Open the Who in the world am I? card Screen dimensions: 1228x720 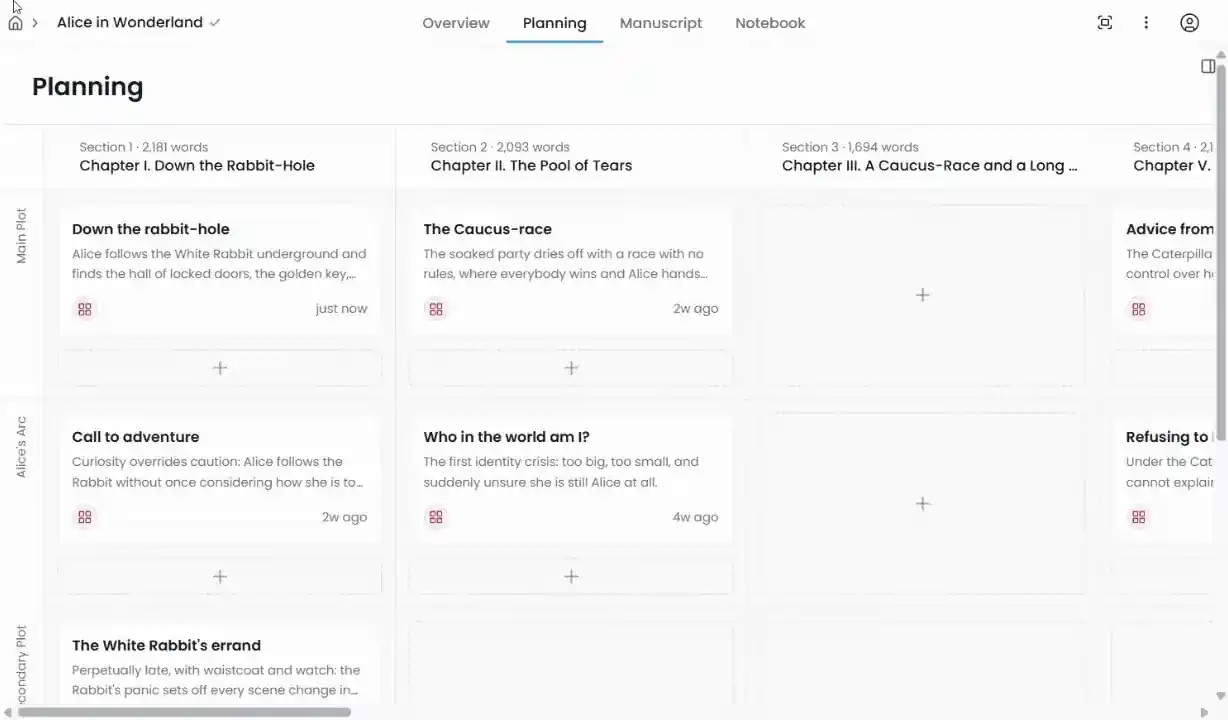571,478
